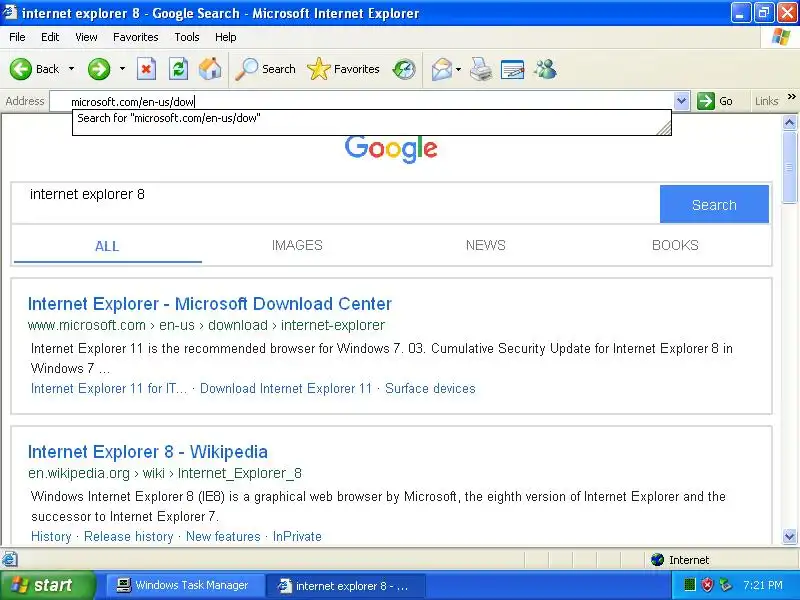Image resolution: width=800 pixels, height=600 pixels.
Task: Expand the Address bar dropdown arrow
Action: coord(681,101)
